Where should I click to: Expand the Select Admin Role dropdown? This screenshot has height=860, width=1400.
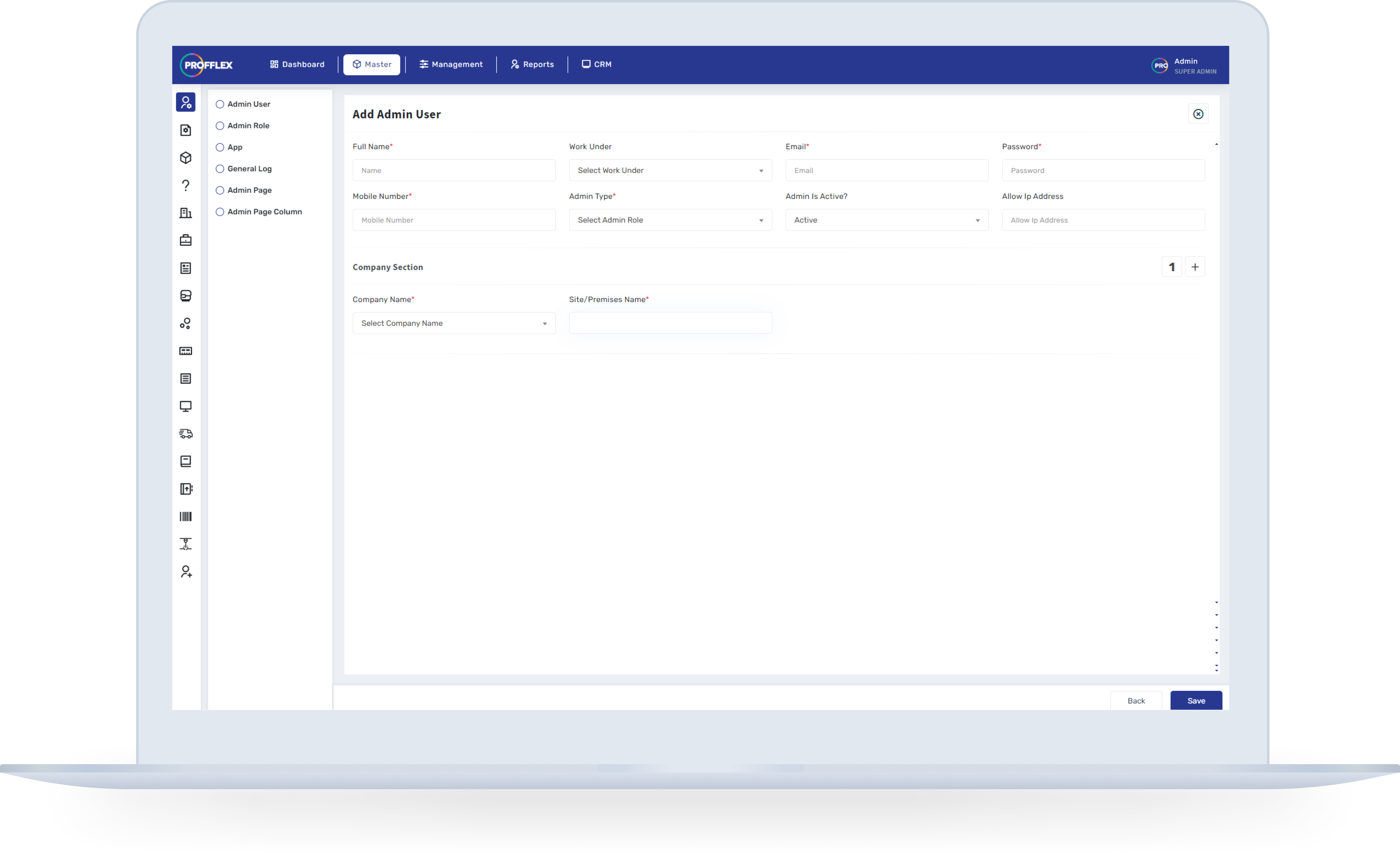tap(670, 220)
